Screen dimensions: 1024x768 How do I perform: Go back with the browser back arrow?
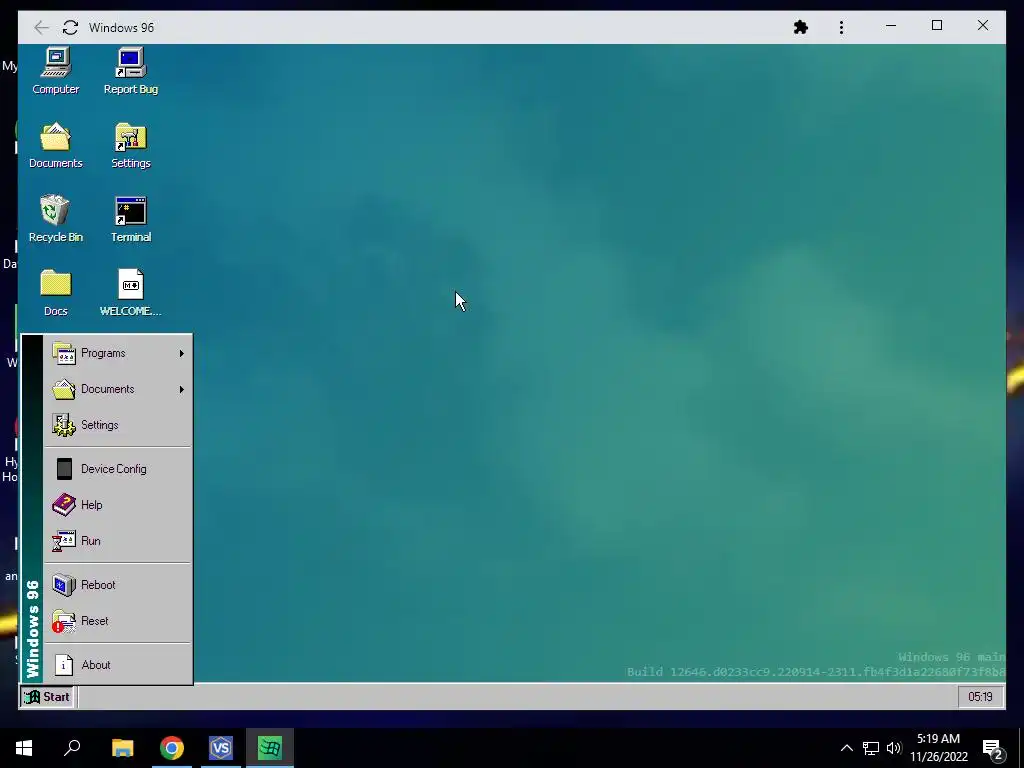[x=41, y=27]
